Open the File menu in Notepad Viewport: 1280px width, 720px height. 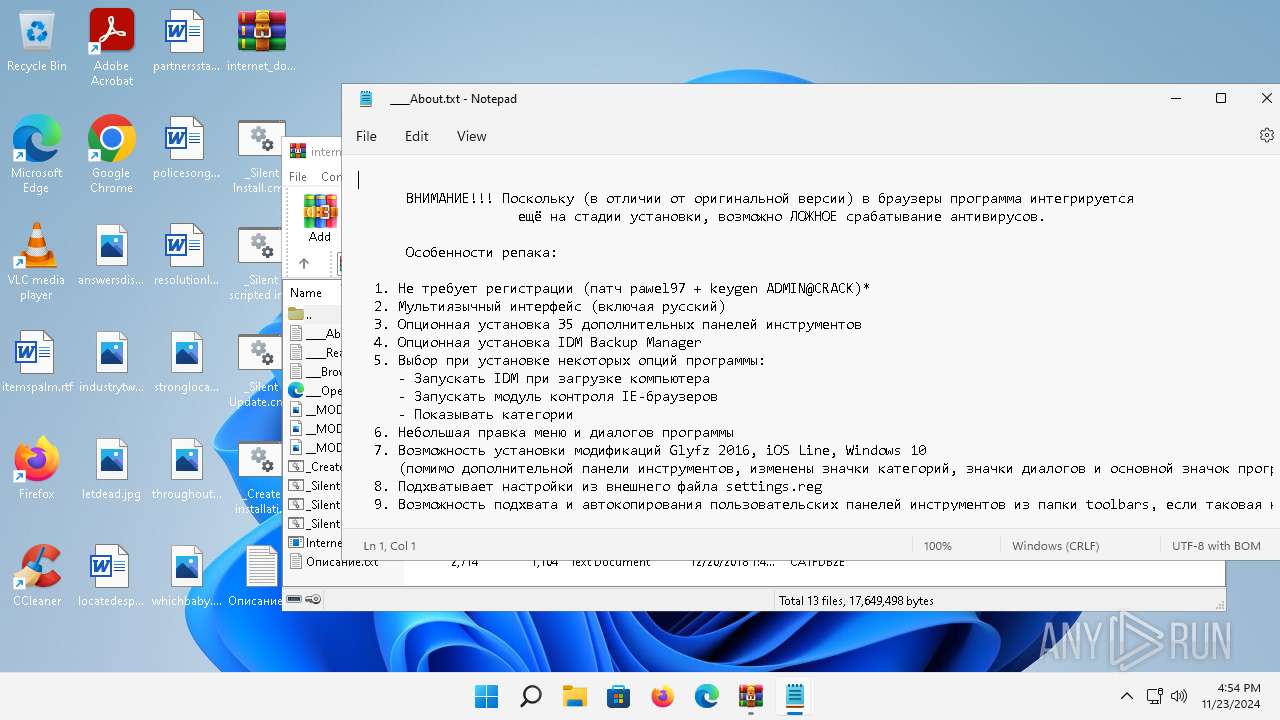[x=366, y=136]
